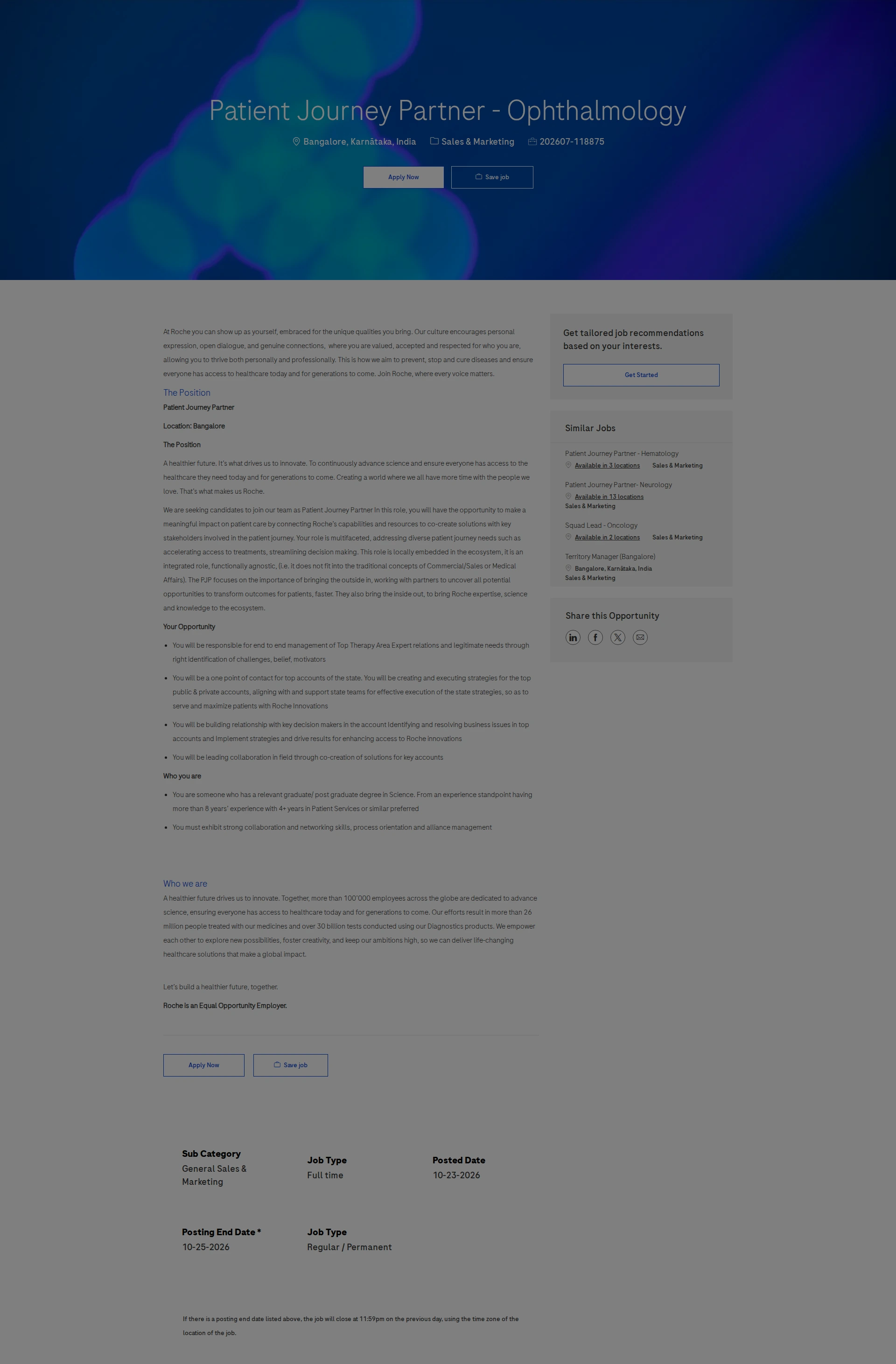Click the Share this Opportunity heading
Viewport: 896px width, 1364px height.
click(612, 616)
